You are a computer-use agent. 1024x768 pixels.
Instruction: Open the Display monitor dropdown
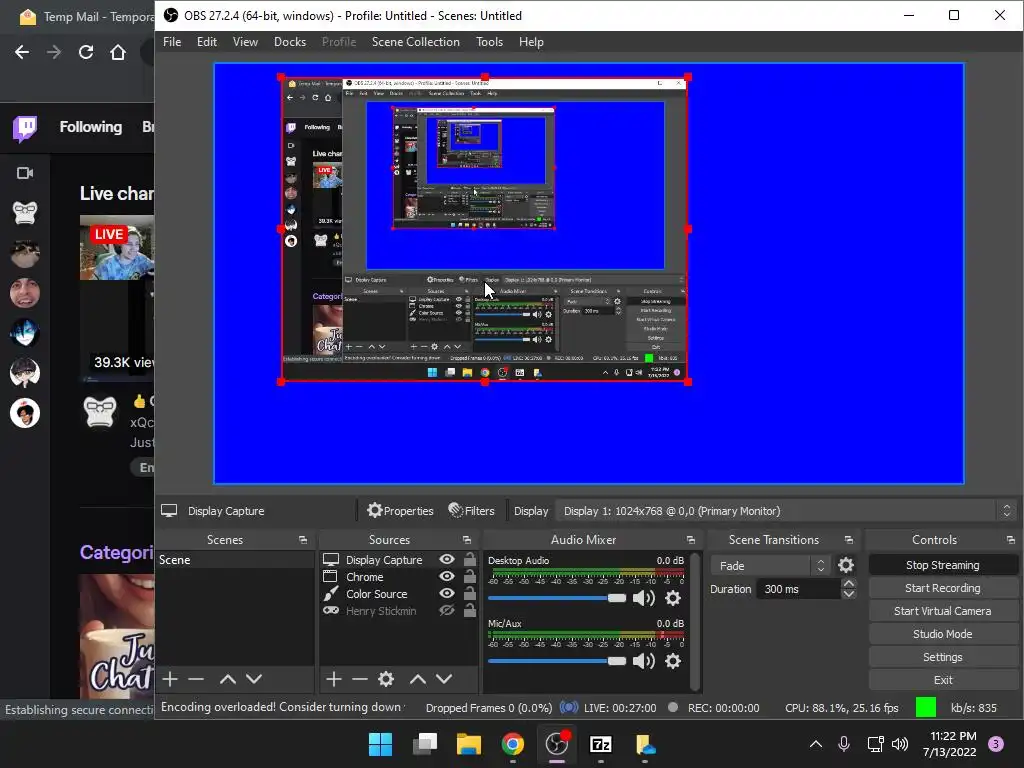coord(786,511)
